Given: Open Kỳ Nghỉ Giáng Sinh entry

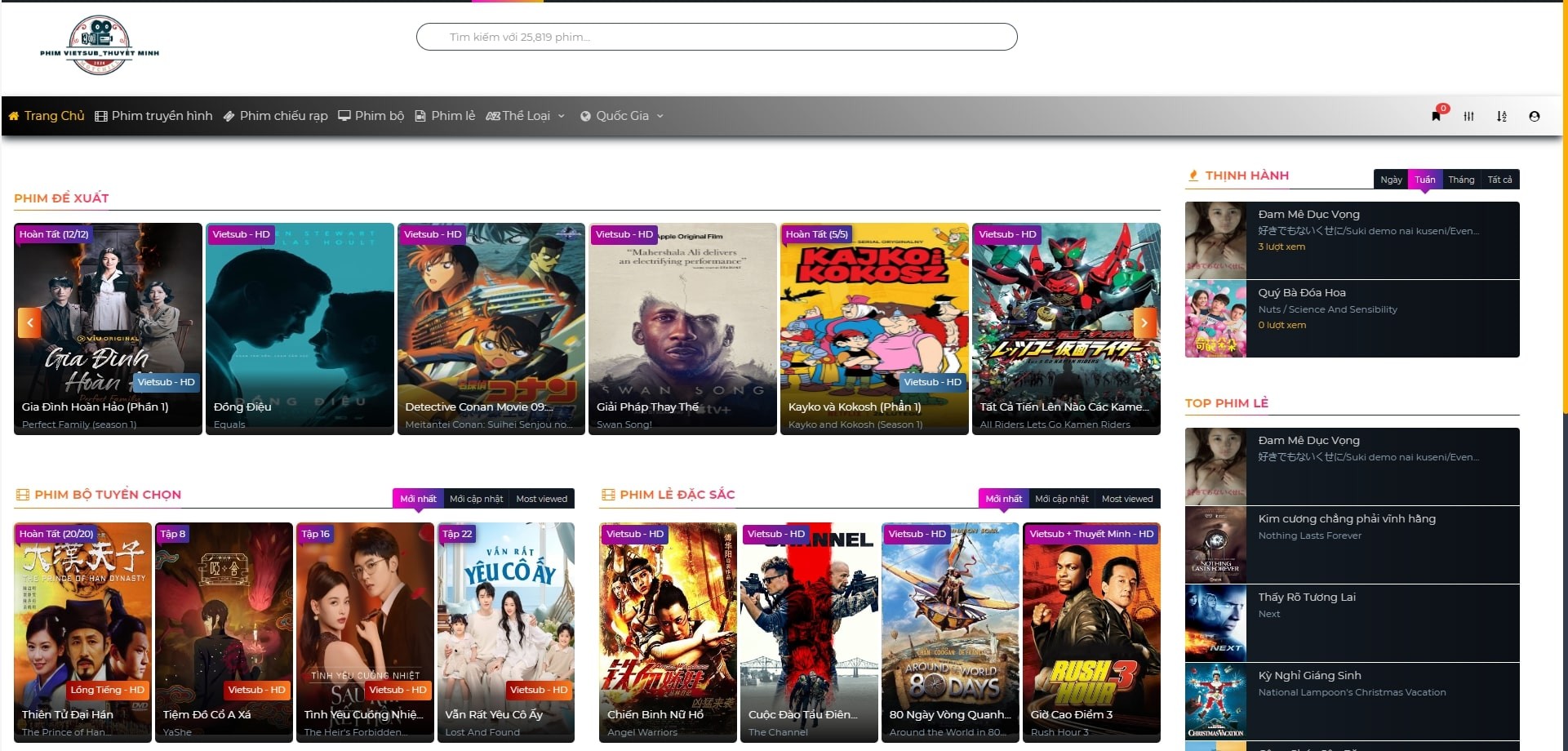Looking at the screenshot, I should coord(1353,701).
